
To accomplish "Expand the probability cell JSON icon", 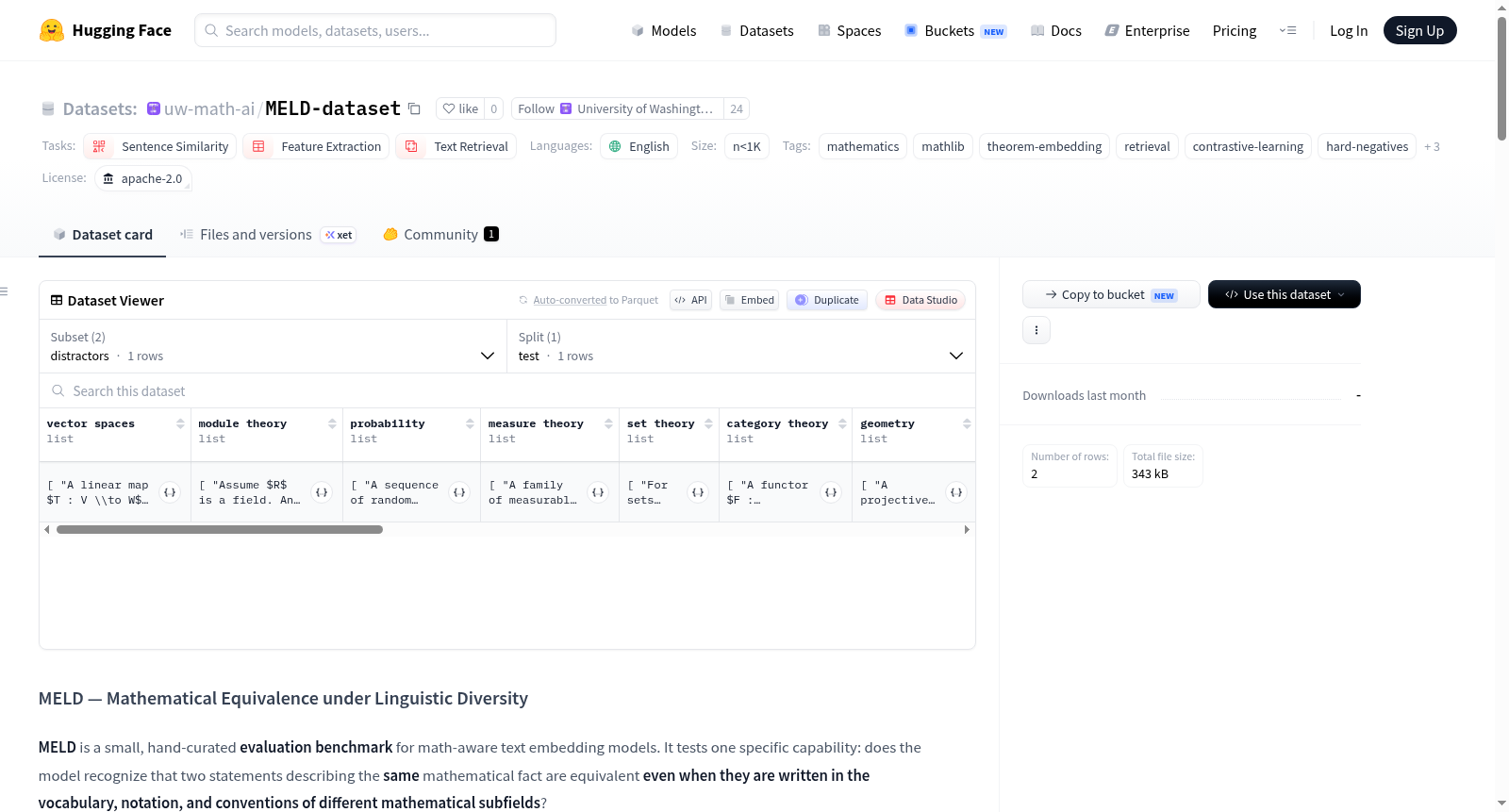I will 459,492.
